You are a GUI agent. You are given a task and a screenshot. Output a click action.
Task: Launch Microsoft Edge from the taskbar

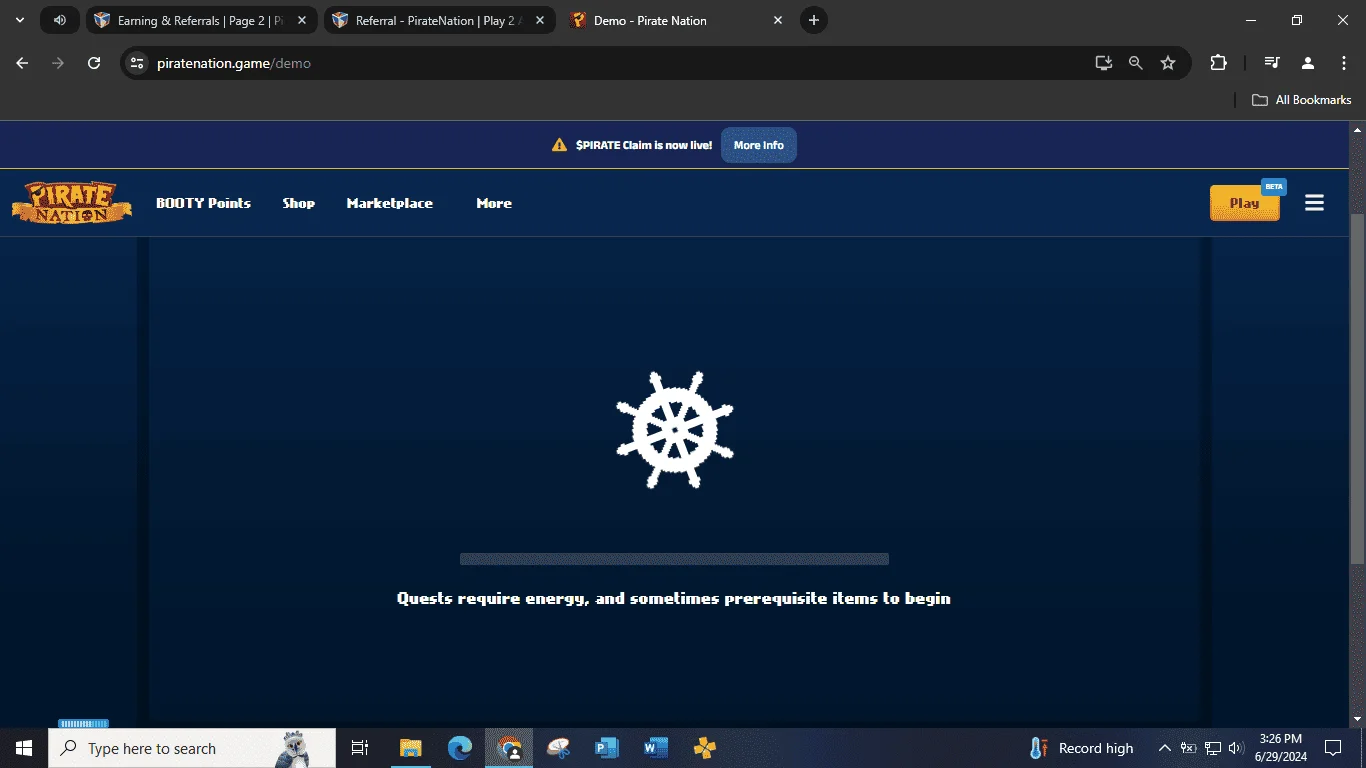[x=460, y=748]
